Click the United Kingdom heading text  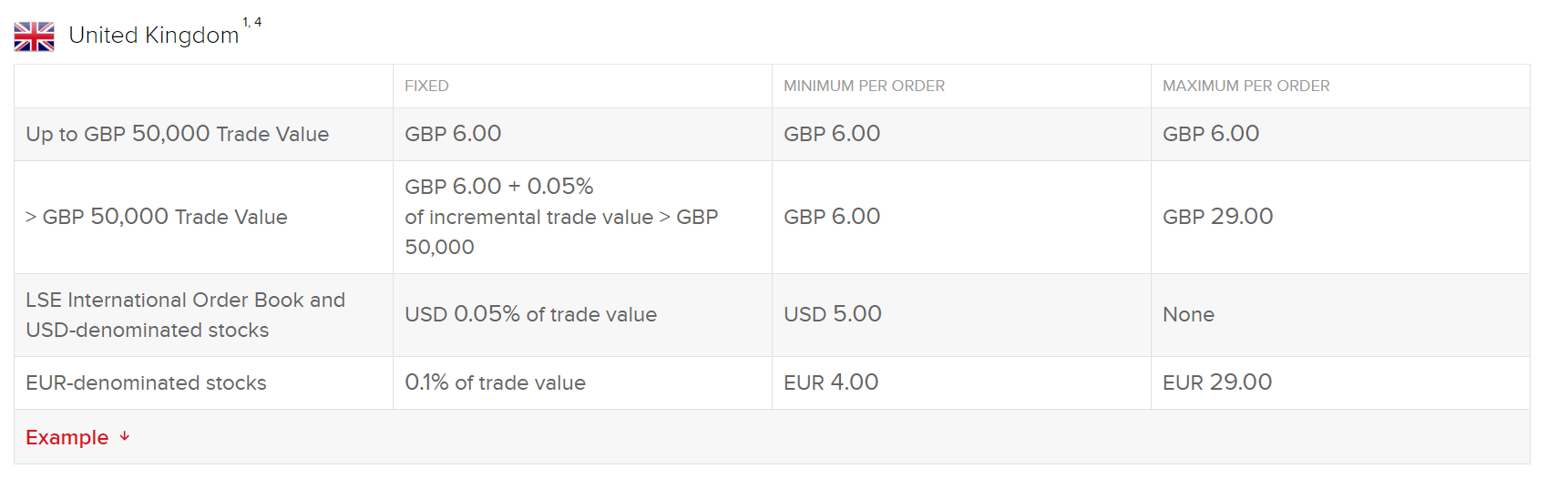coord(153,36)
